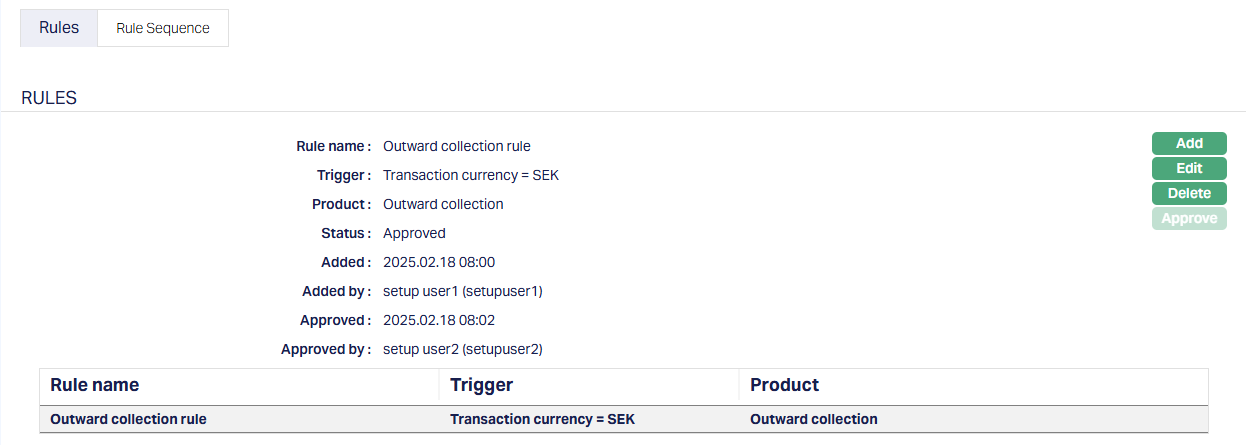
Task: Click the Rule name value in details
Action: [x=457, y=146]
